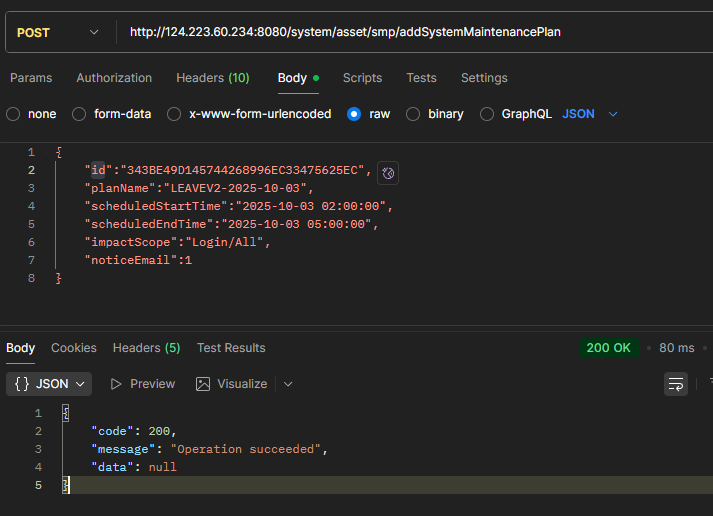Expand the raw body JSON type dropdown

pos(590,114)
